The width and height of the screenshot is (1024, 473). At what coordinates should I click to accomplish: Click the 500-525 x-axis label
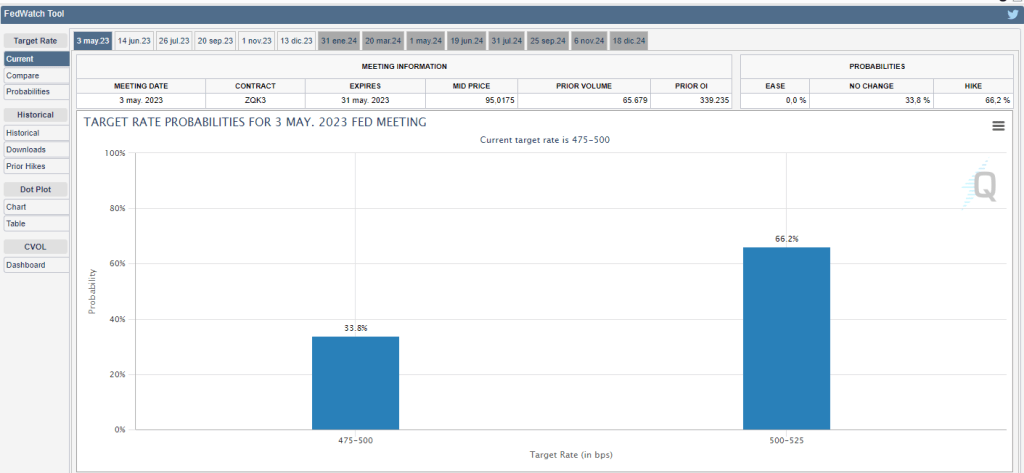(786, 441)
